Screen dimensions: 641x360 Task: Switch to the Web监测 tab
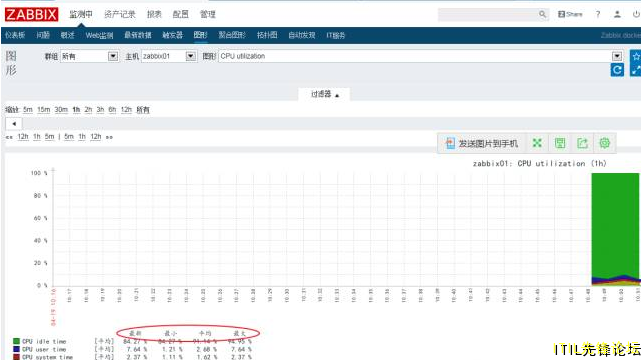[99, 35]
